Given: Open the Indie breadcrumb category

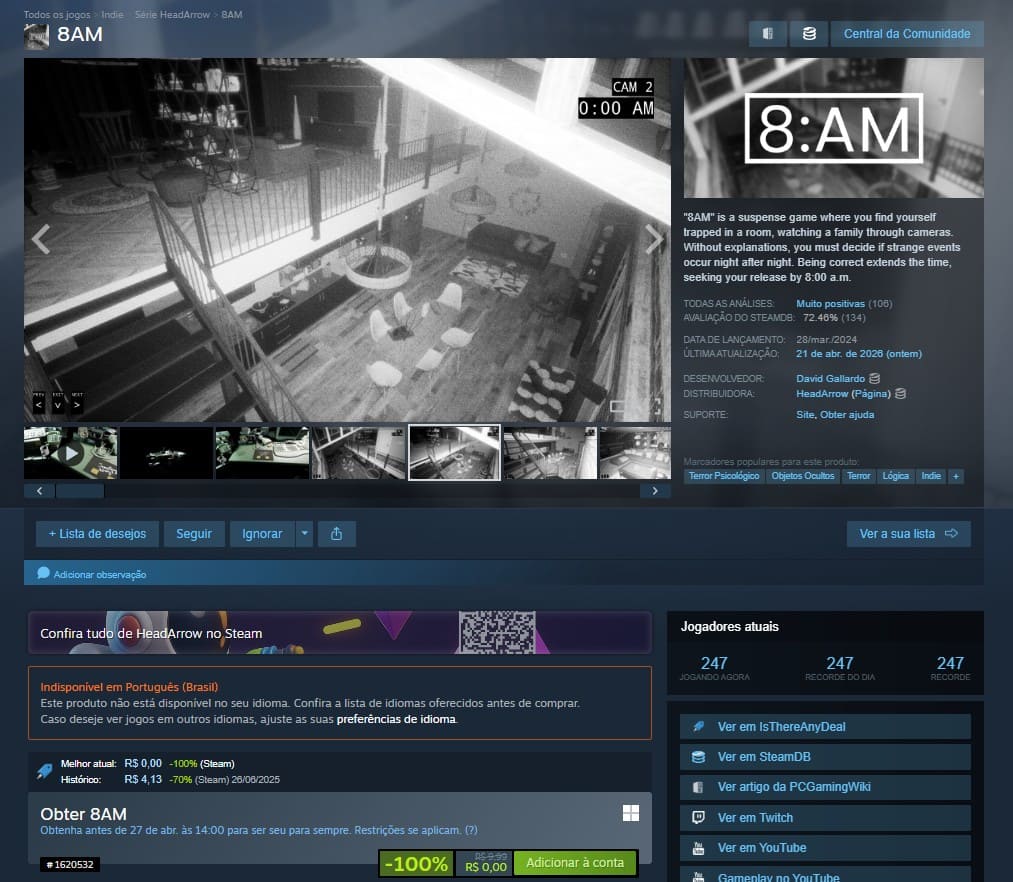Looking at the screenshot, I should (112, 15).
